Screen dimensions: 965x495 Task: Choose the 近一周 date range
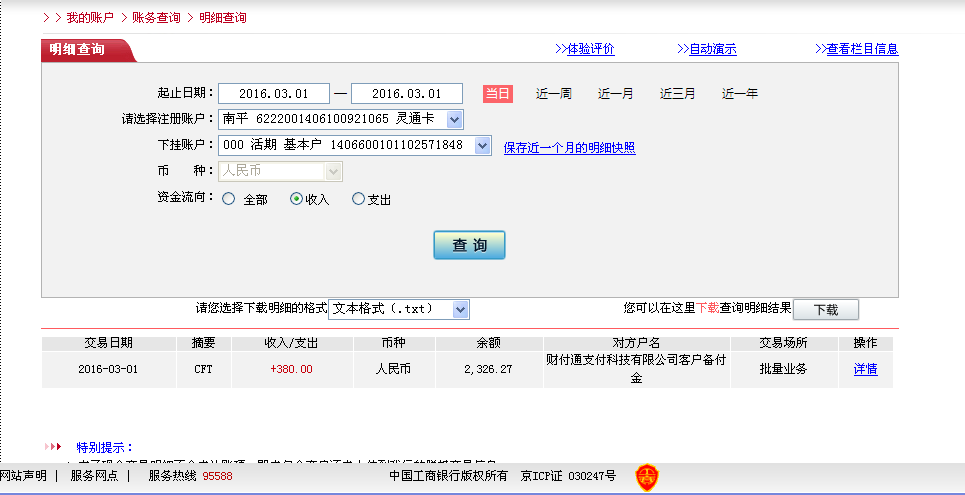click(x=553, y=94)
